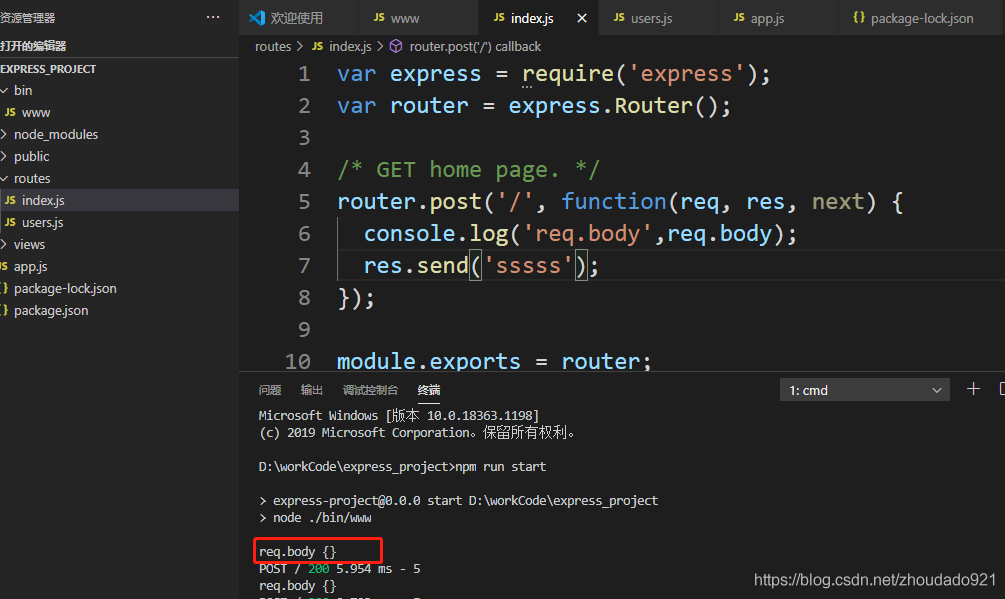Switch to the 输出 output panel tab

(x=311, y=390)
